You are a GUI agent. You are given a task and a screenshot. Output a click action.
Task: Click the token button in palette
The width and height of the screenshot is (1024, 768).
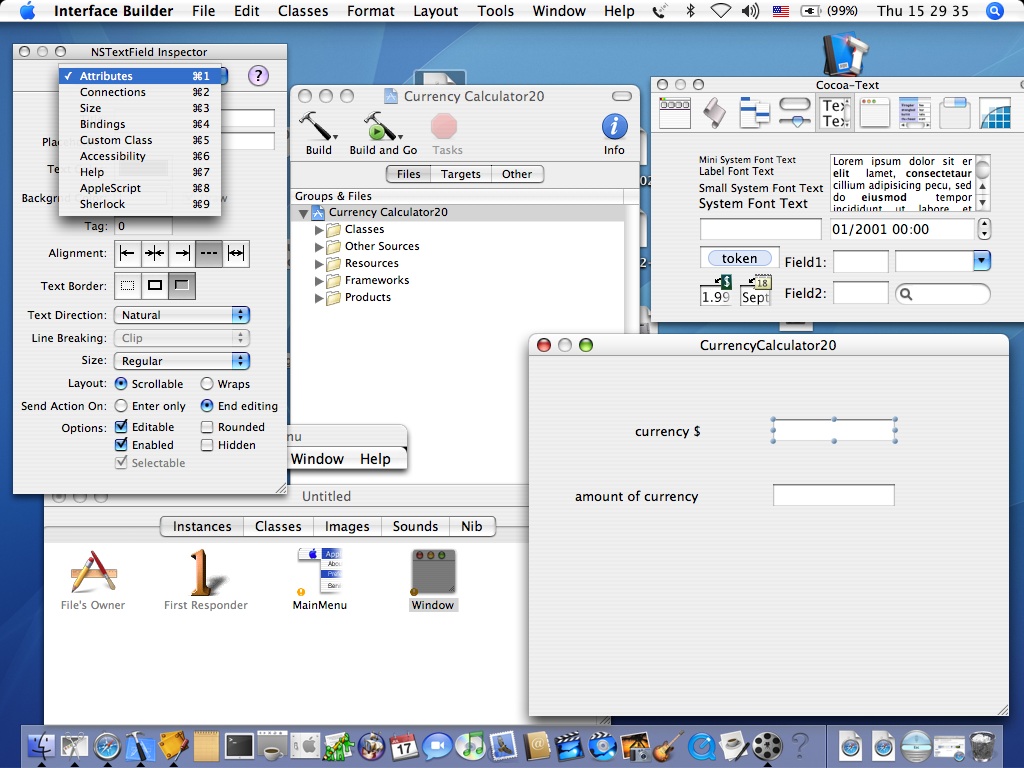739,258
